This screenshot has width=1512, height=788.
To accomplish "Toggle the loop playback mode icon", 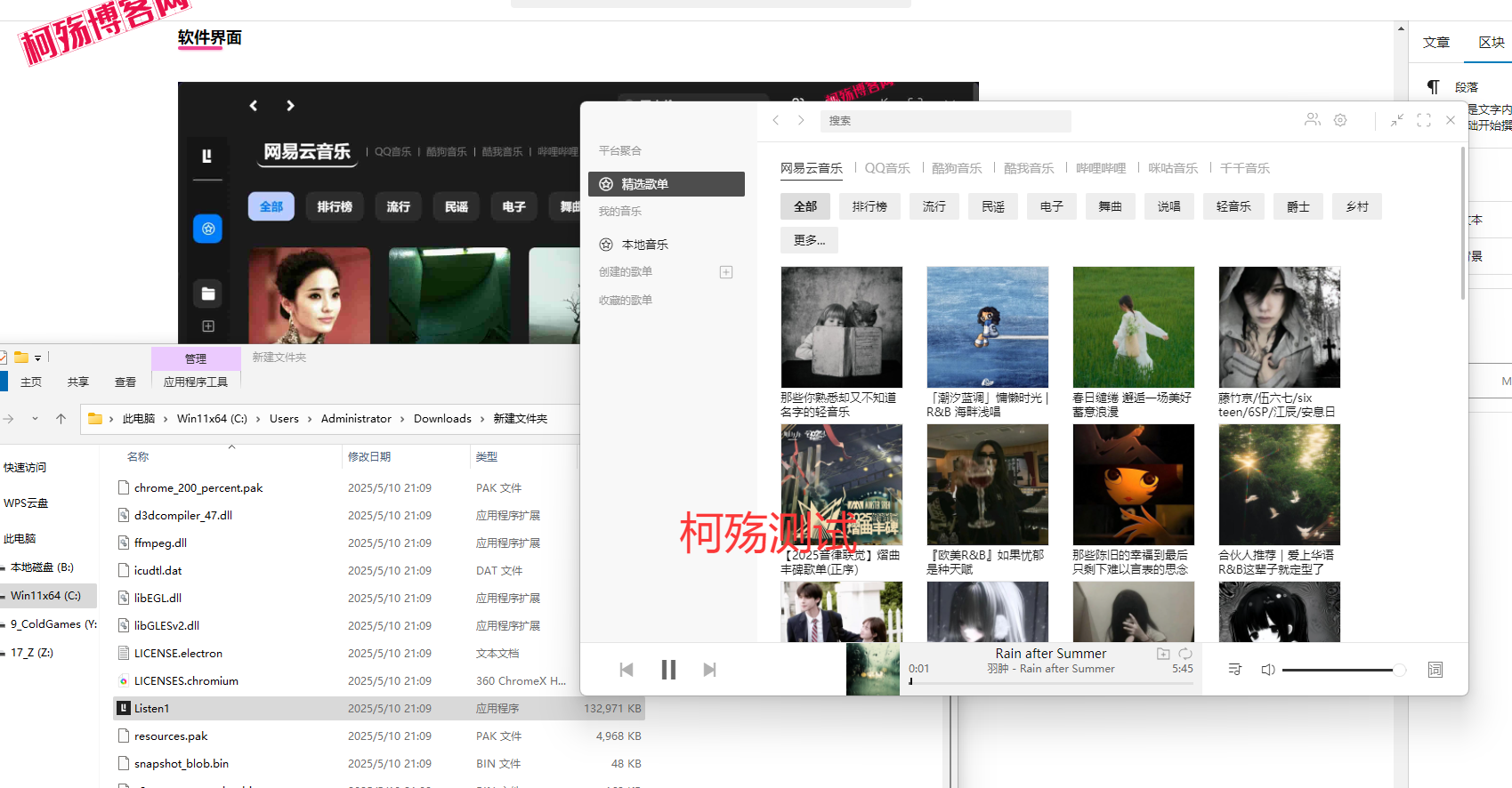I will pyautogui.click(x=1185, y=654).
